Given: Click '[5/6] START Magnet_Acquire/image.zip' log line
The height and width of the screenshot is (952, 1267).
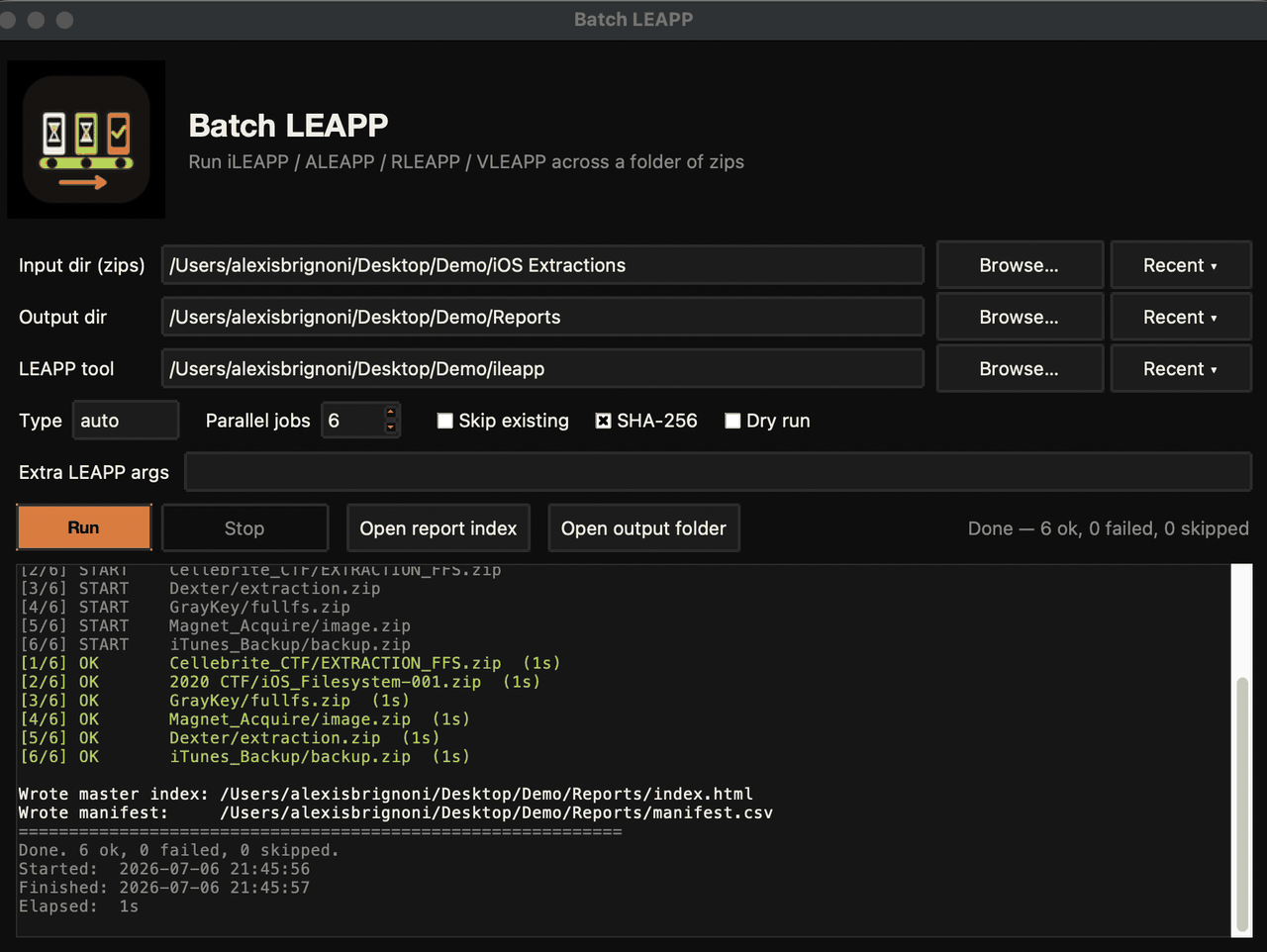Looking at the screenshot, I should [x=216, y=626].
